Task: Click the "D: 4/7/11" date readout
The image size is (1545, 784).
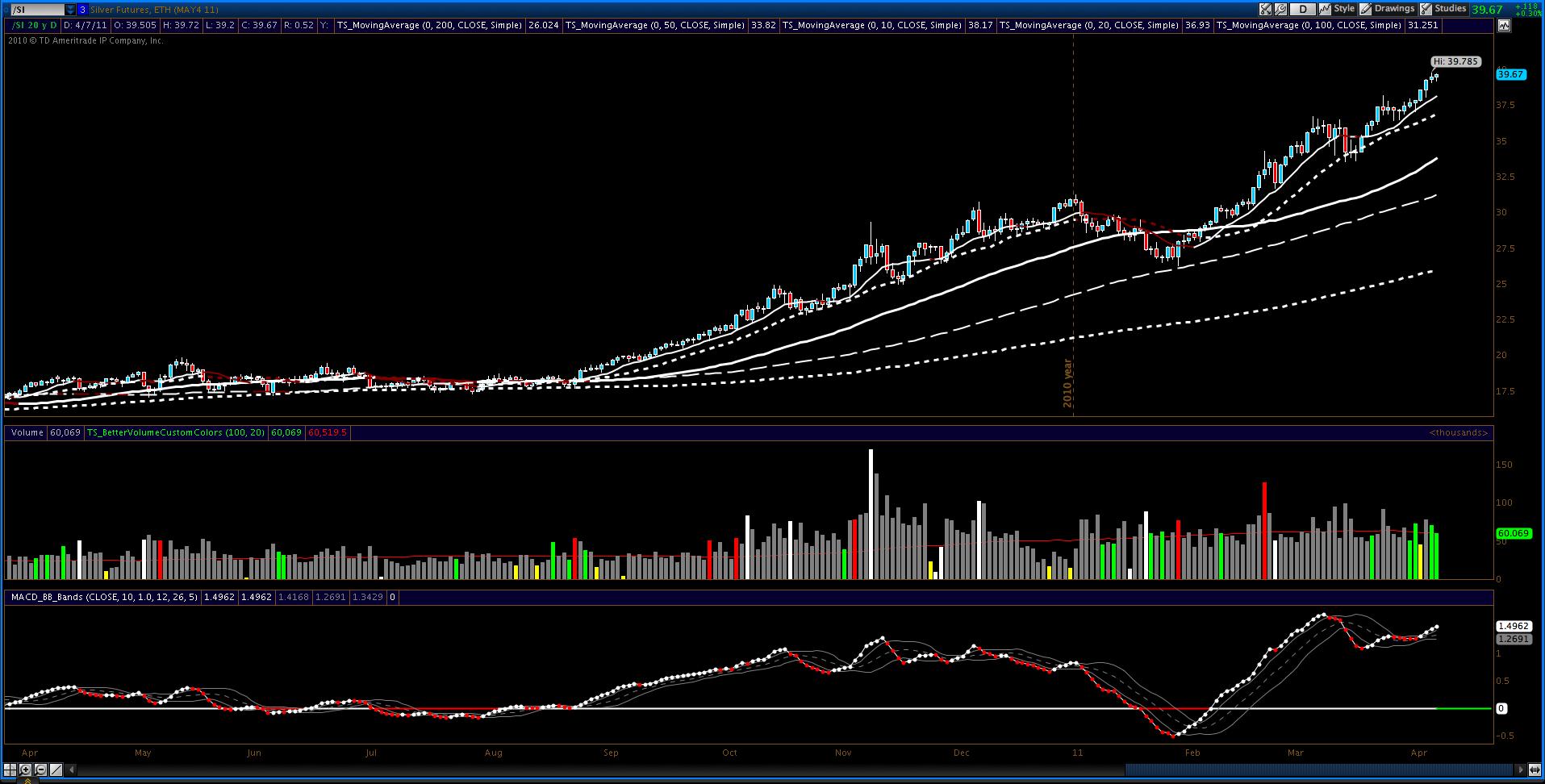Action: pos(86,26)
